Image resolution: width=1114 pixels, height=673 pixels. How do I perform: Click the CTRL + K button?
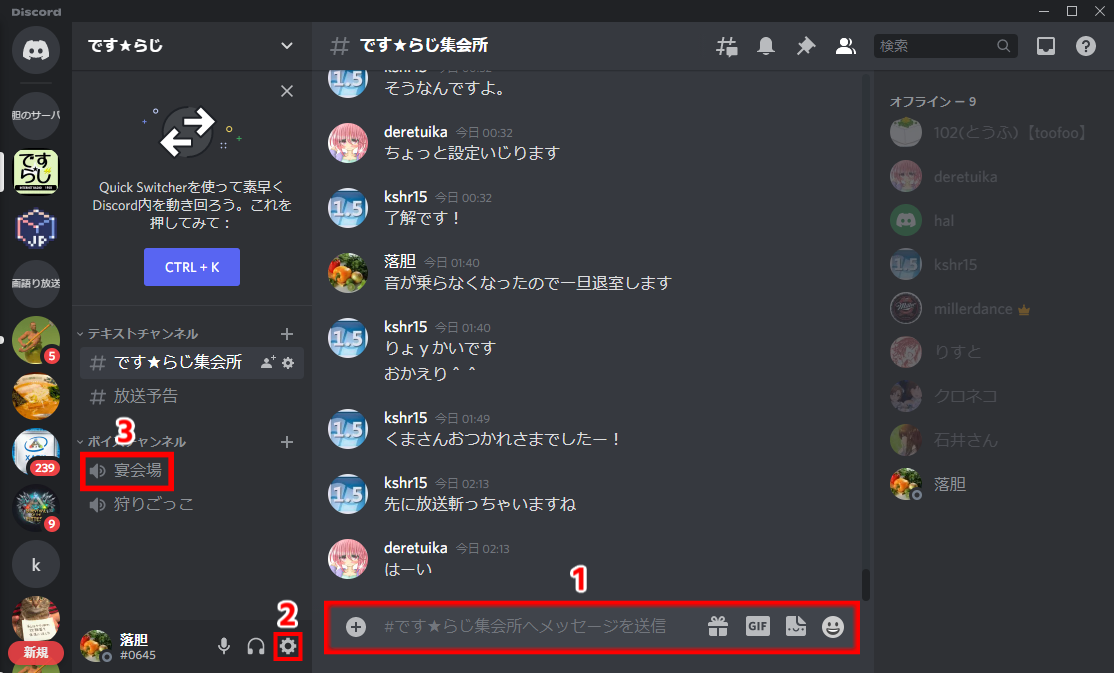(192, 267)
